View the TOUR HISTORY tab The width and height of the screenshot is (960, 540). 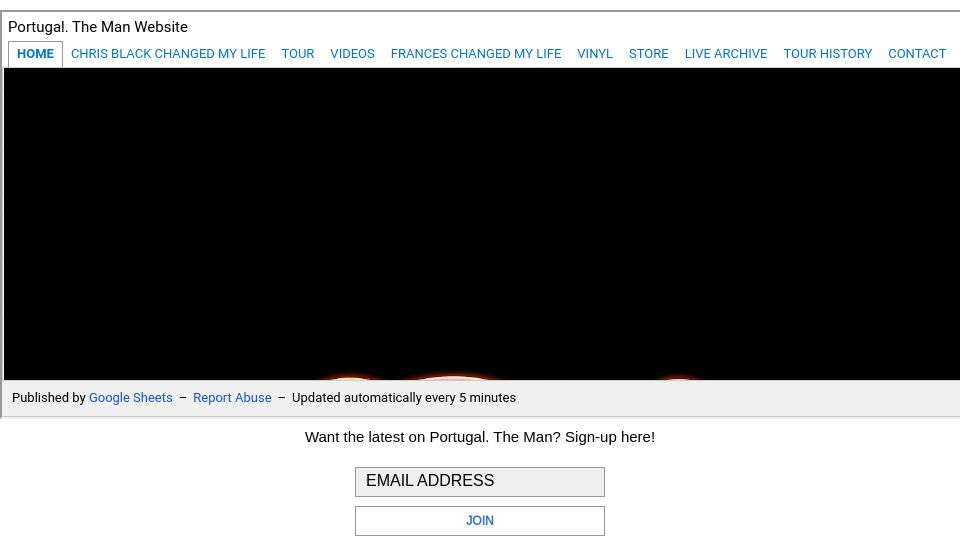point(828,54)
